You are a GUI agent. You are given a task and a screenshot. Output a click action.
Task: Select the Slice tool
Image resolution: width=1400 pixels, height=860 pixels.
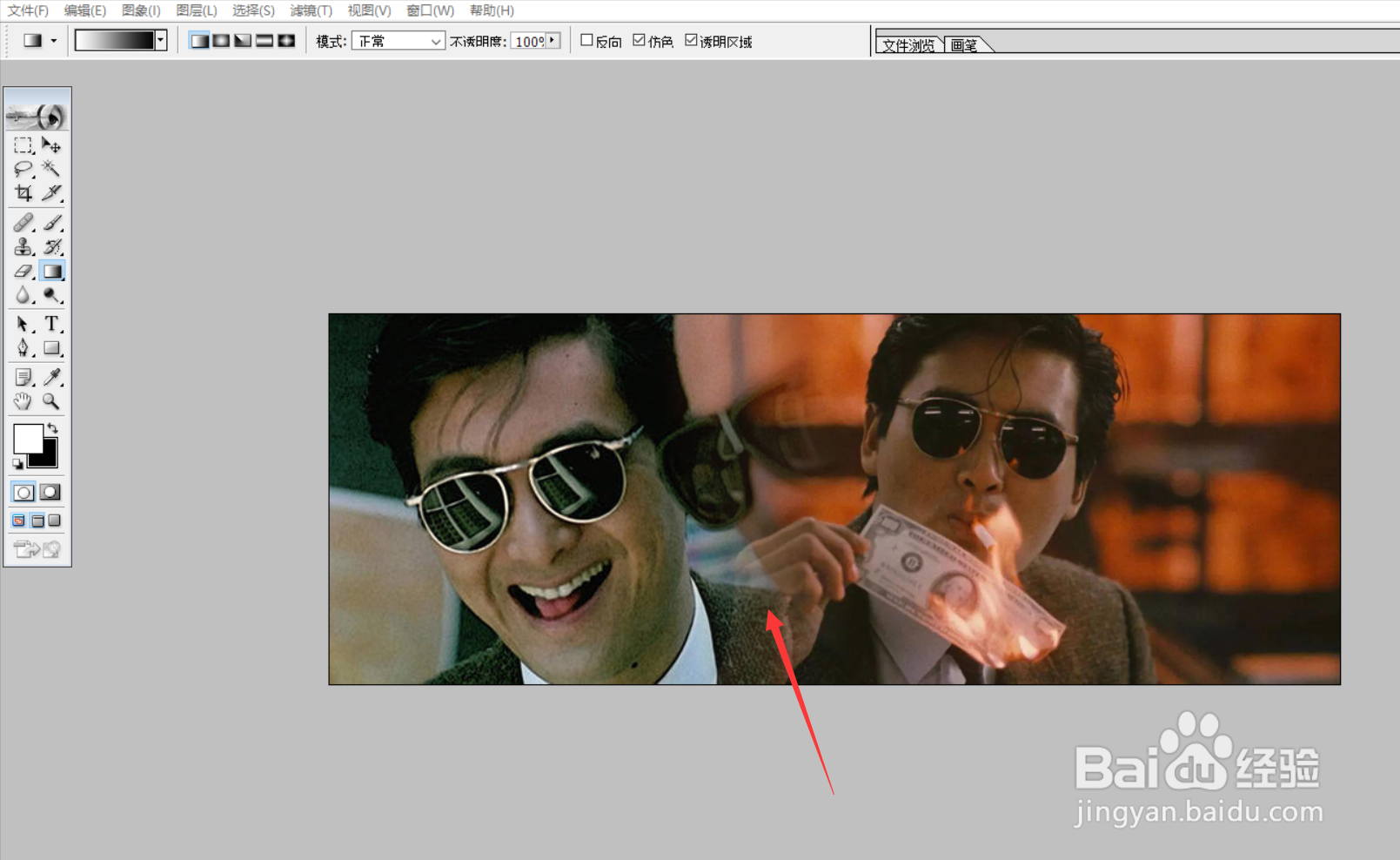51,192
